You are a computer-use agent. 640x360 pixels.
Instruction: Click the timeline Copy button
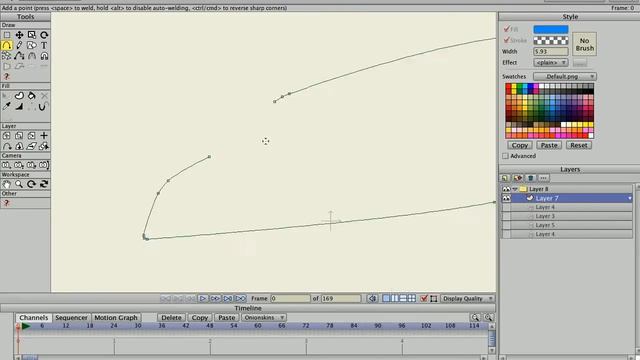(x=200, y=317)
